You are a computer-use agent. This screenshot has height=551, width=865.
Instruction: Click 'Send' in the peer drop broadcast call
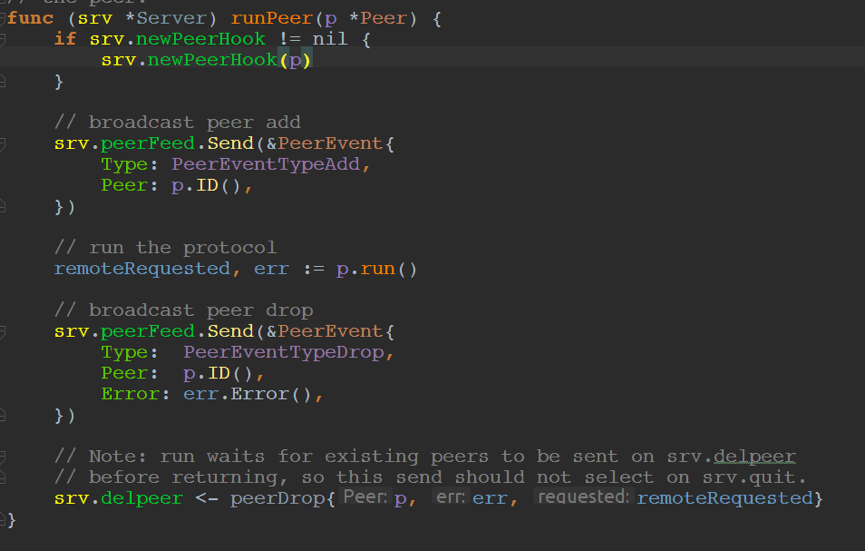point(230,331)
